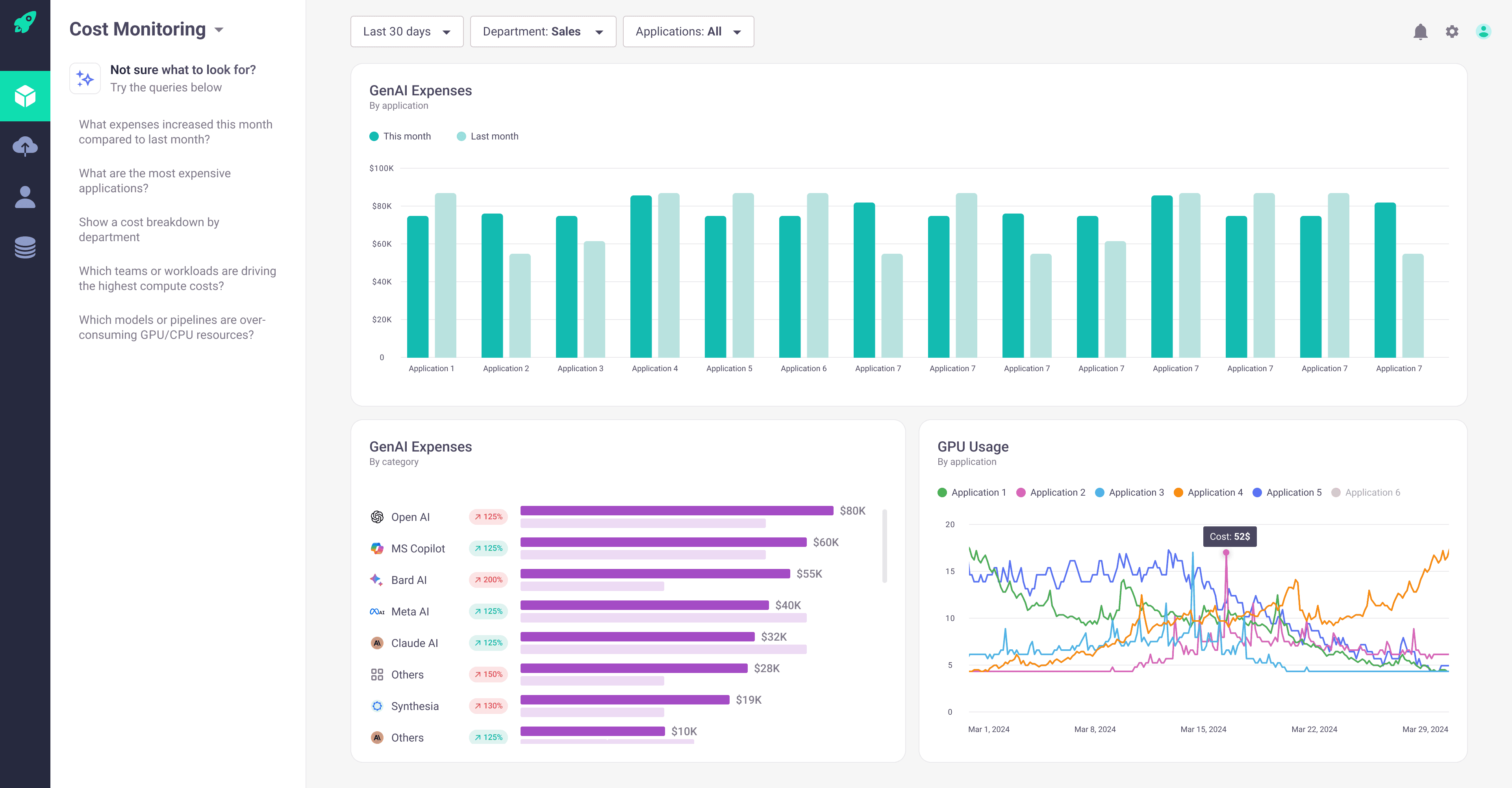Hide the Last month series

(x=487, y=136)
